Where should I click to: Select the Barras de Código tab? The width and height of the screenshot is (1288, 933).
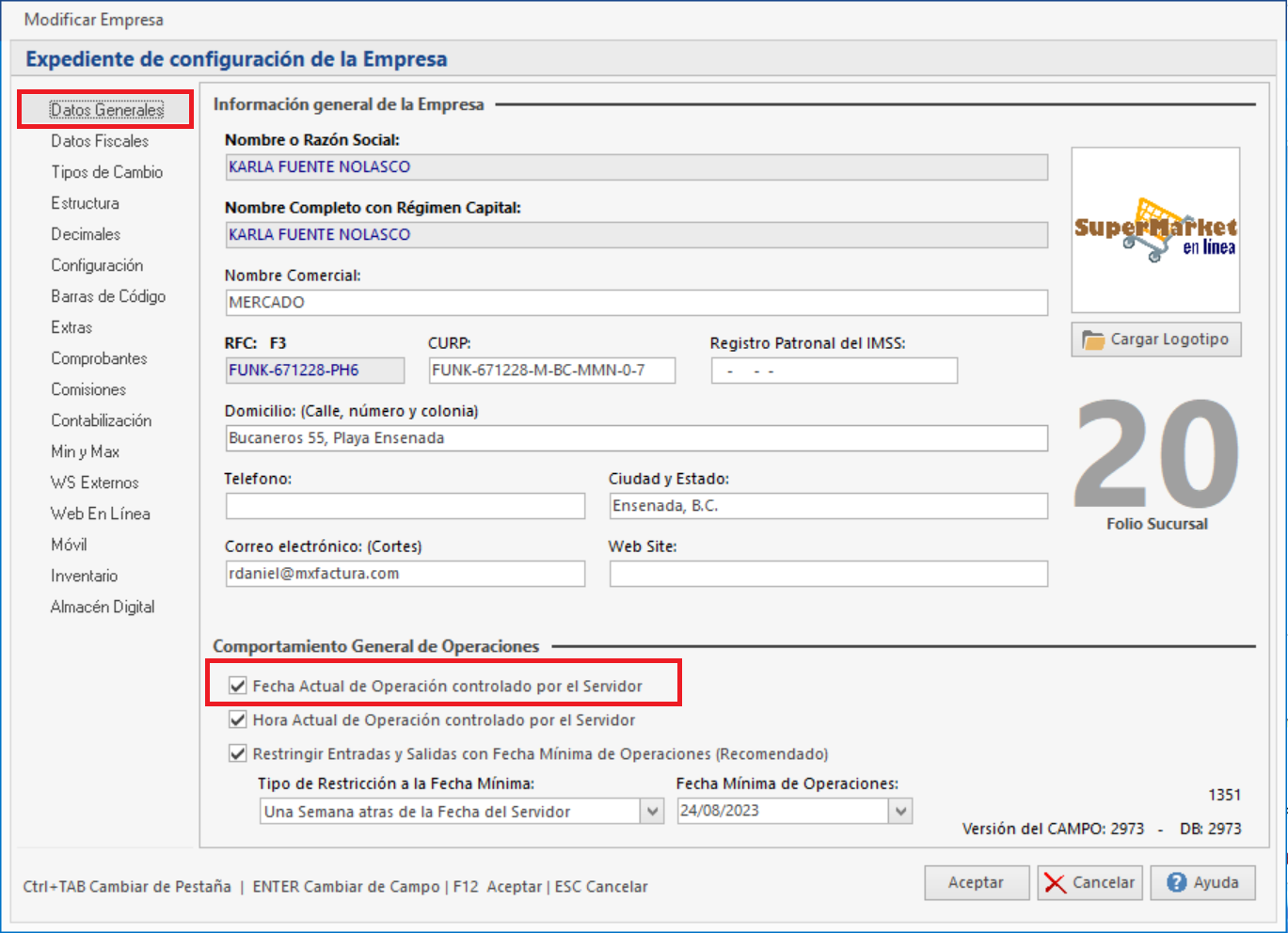point(108,296)
